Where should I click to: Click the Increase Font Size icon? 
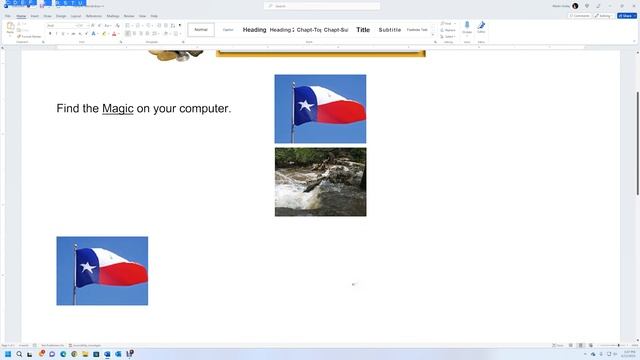pos(93,26)
